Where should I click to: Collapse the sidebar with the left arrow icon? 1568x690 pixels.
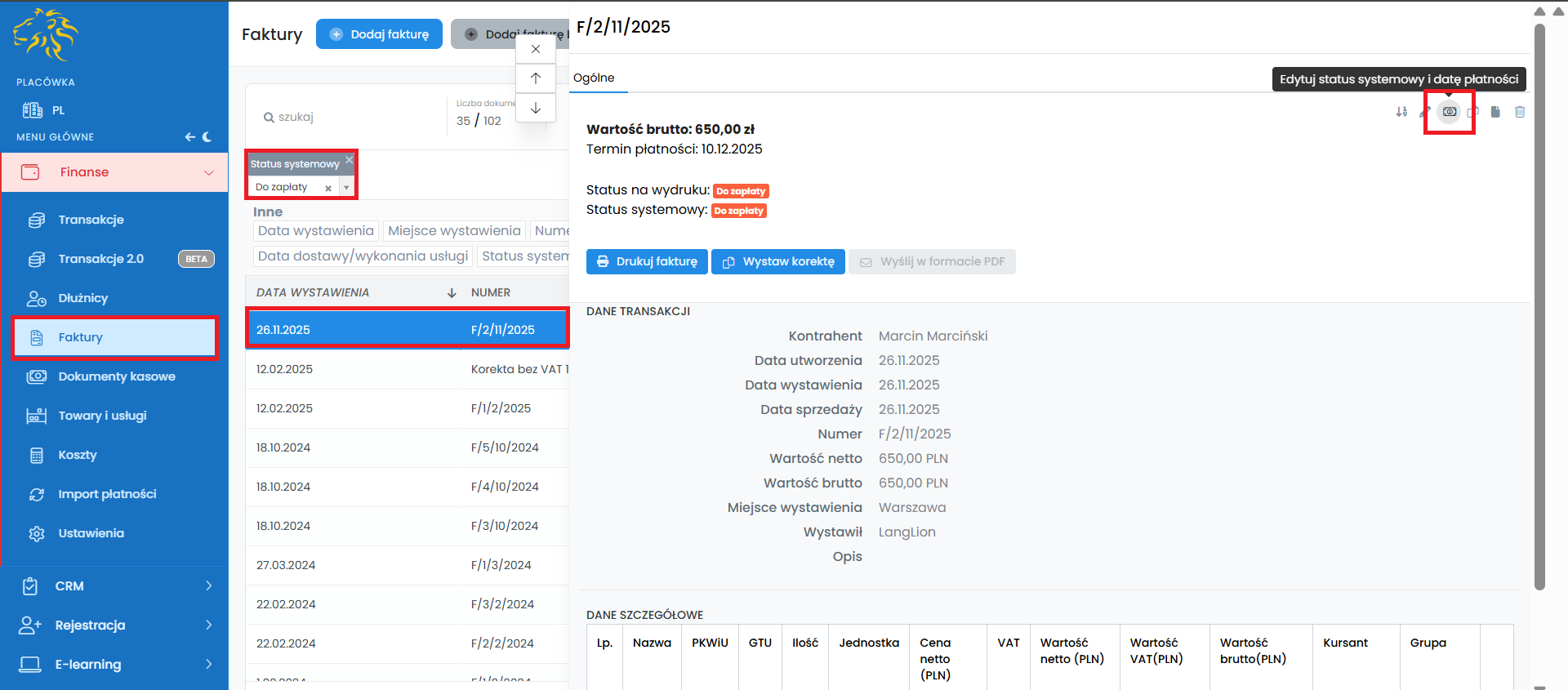[x=189, y=137]
